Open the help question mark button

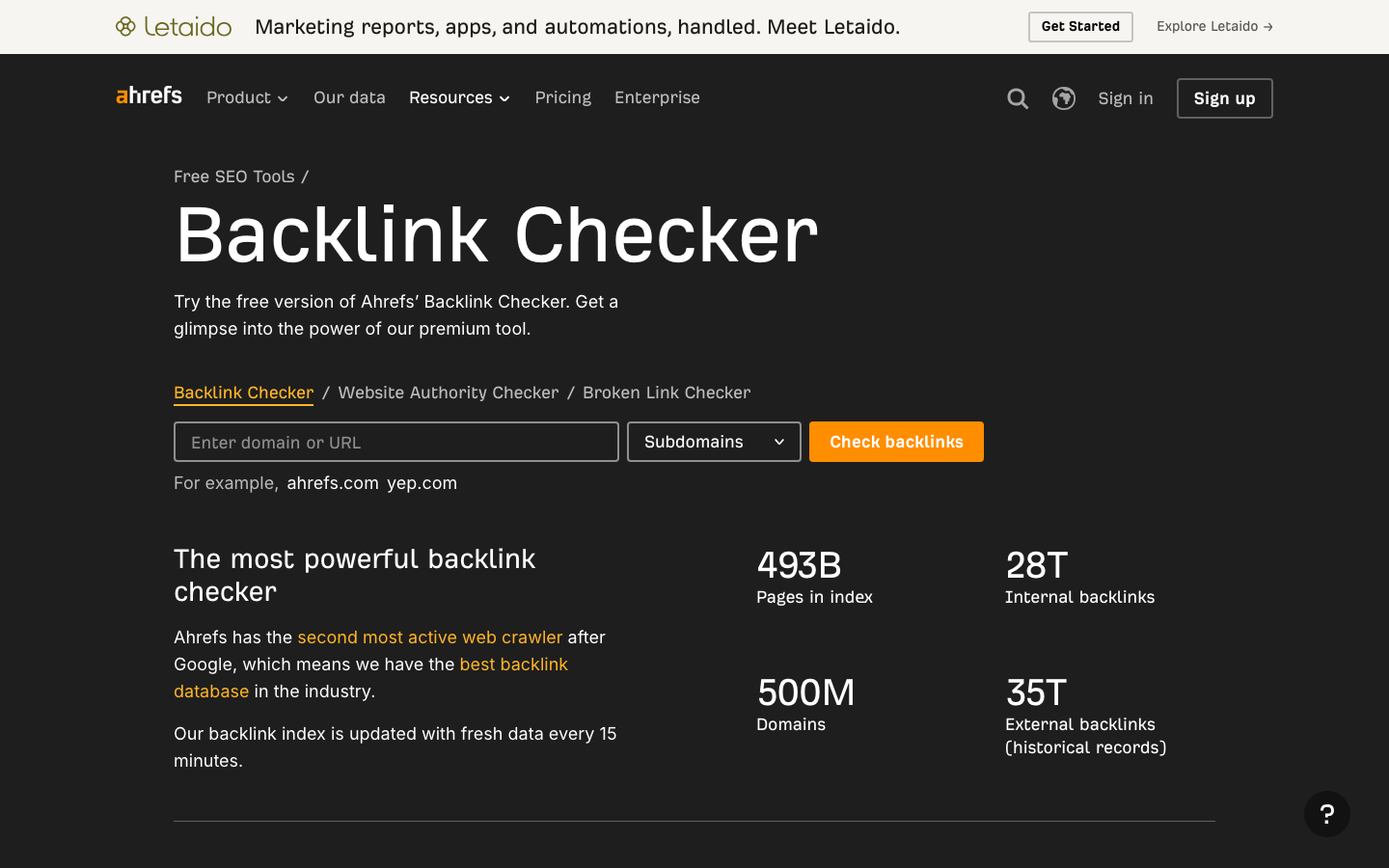click(x=1327, y=814)
